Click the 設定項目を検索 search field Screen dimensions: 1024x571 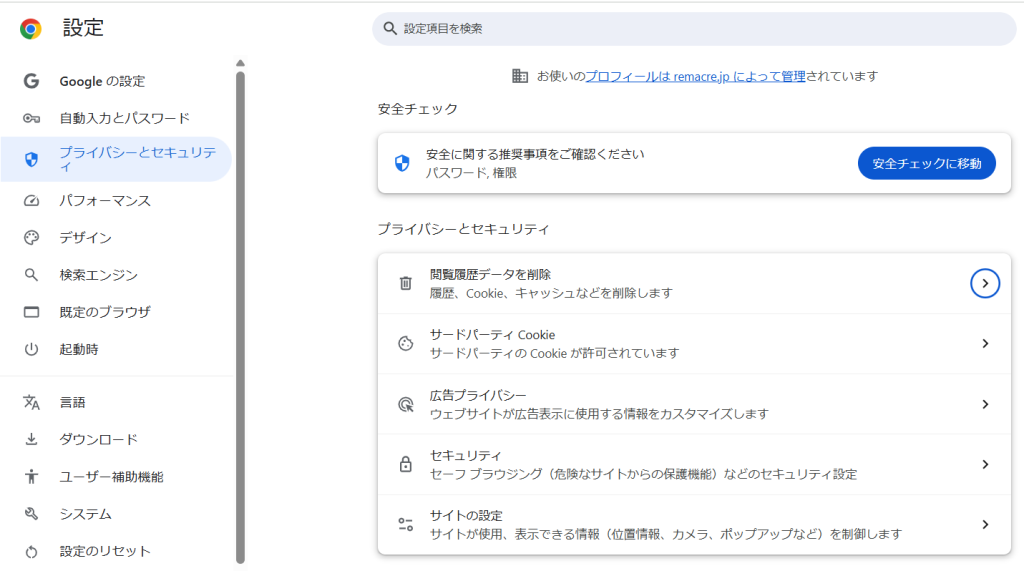click(700, 29)
